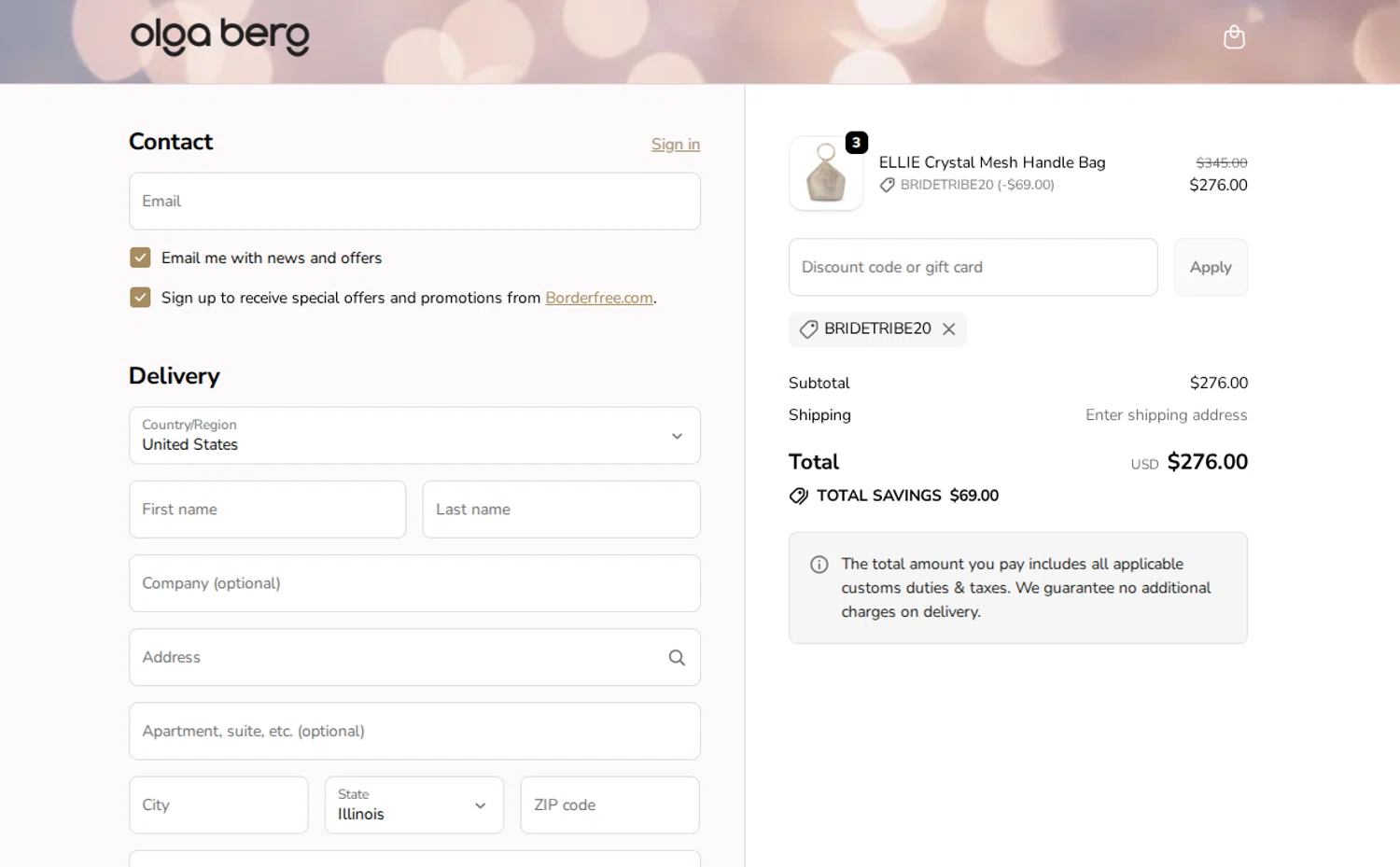Viewport: 1400px width, 867px height.
Task: Click the BRIDETRIBE20 (-$69.00) line text
Action: pos(977,185)
